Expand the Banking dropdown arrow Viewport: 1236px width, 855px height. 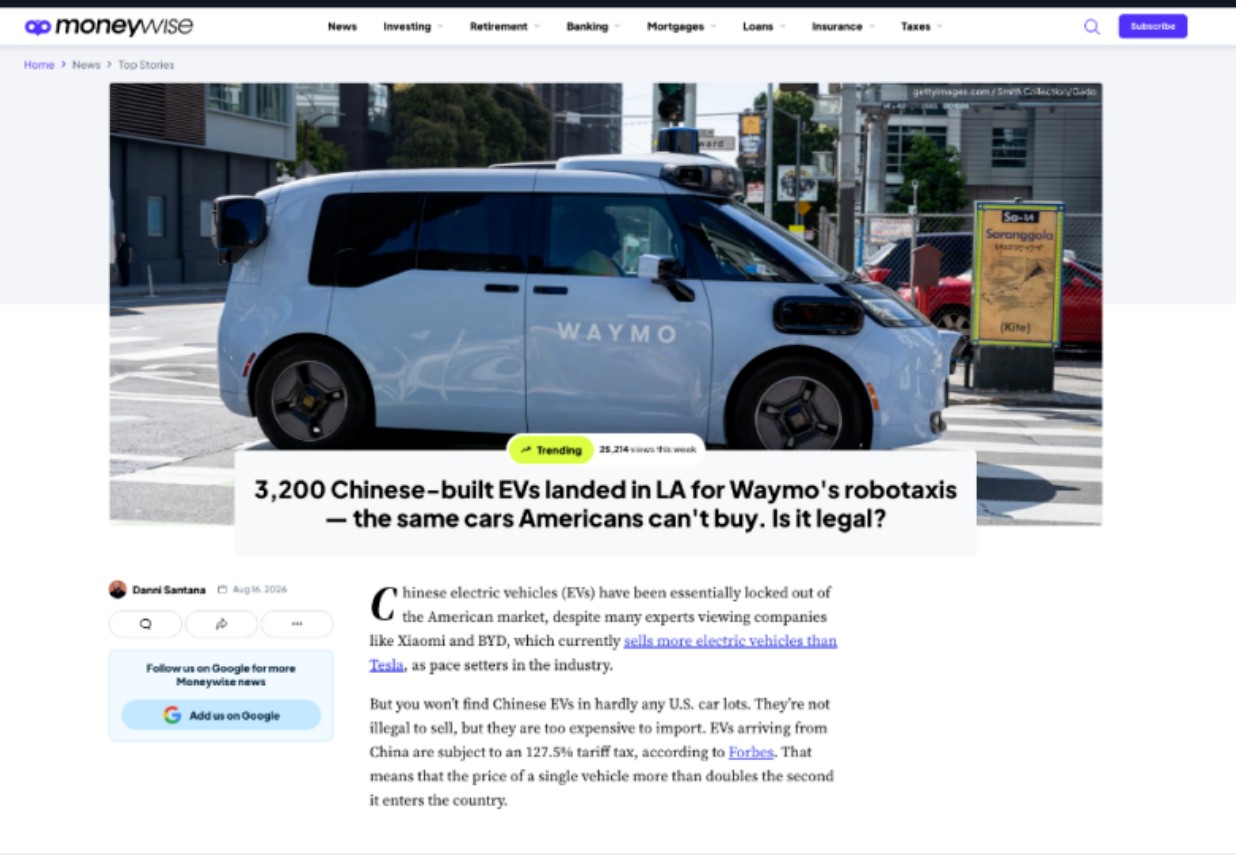click(617, 27)
